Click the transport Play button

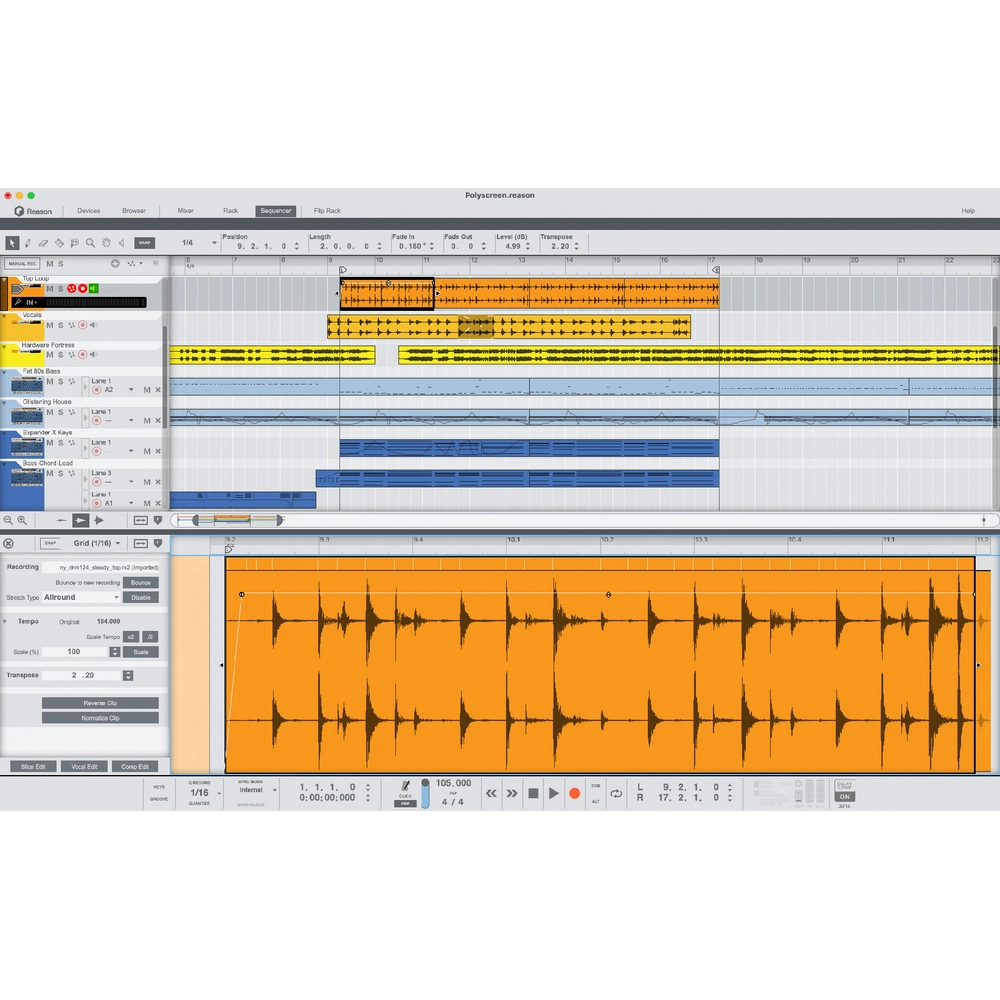coord(554,793)
